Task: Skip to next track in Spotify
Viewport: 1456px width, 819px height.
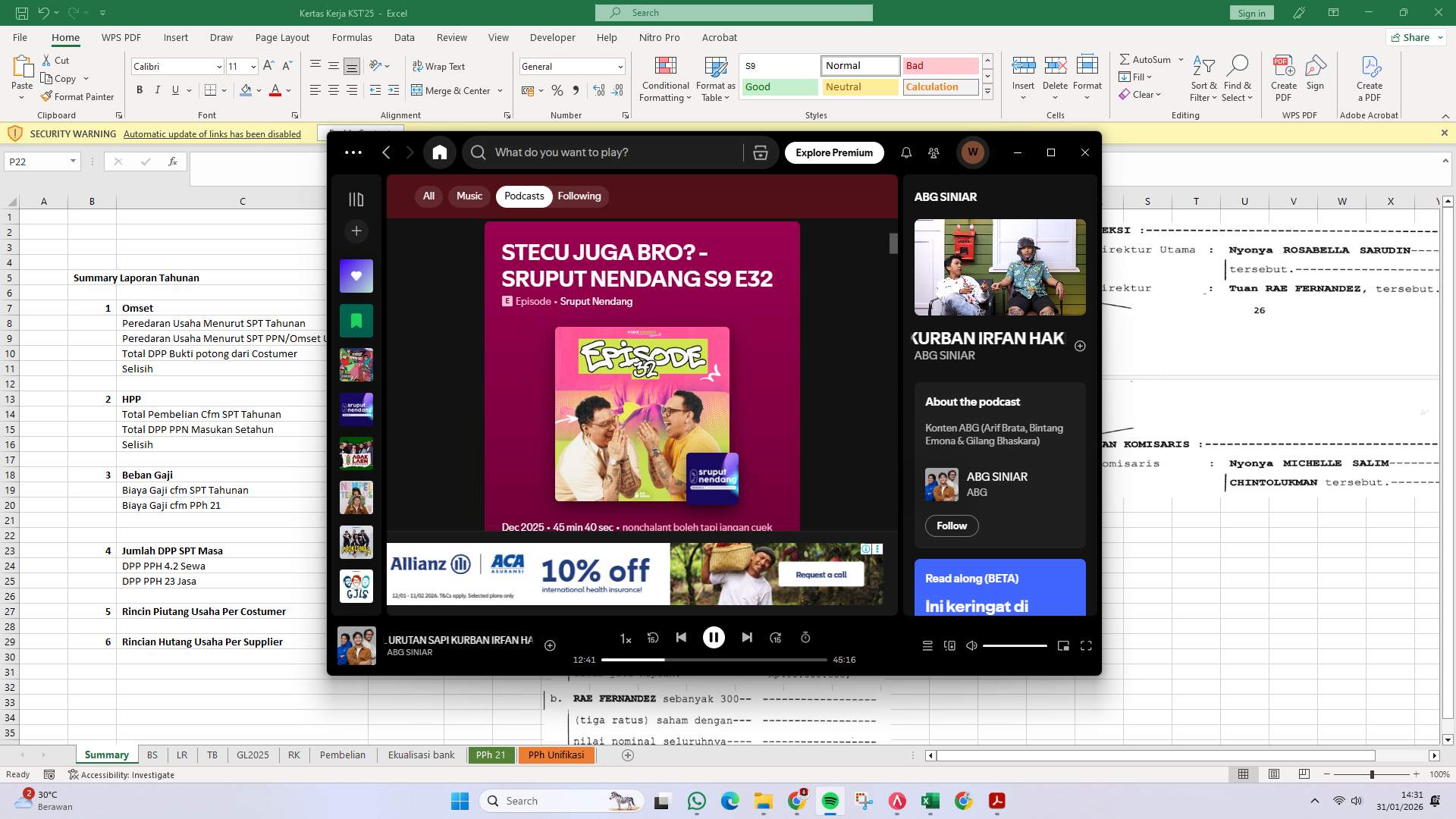Action: [747, 638]
